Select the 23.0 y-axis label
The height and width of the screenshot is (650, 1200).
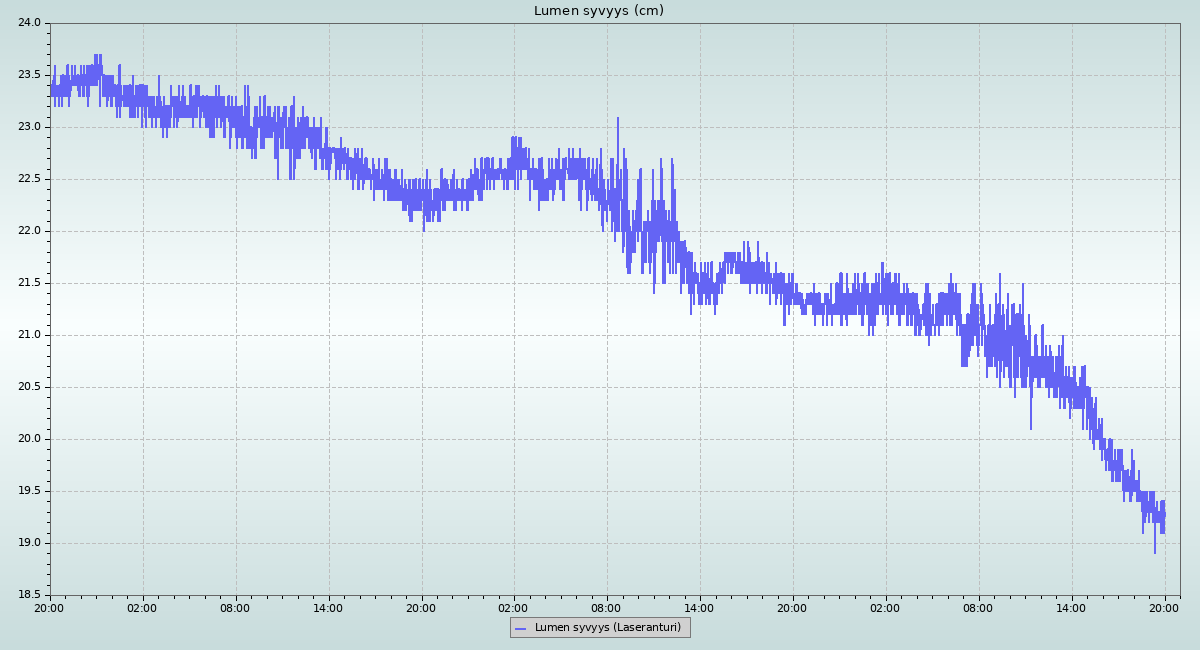(29, 127)
